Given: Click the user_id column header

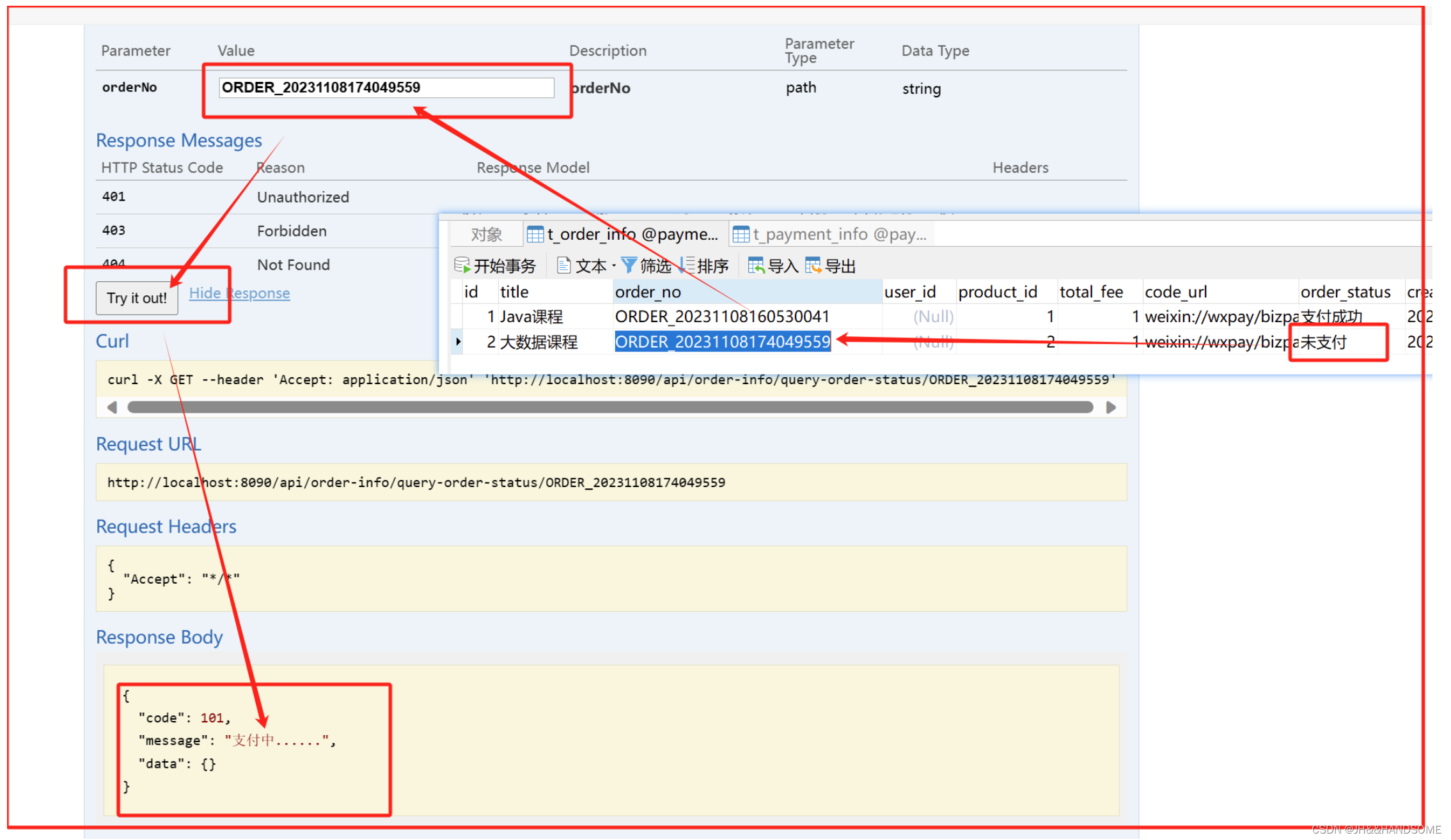Looking at the screenshot, I should coord(918,292).
